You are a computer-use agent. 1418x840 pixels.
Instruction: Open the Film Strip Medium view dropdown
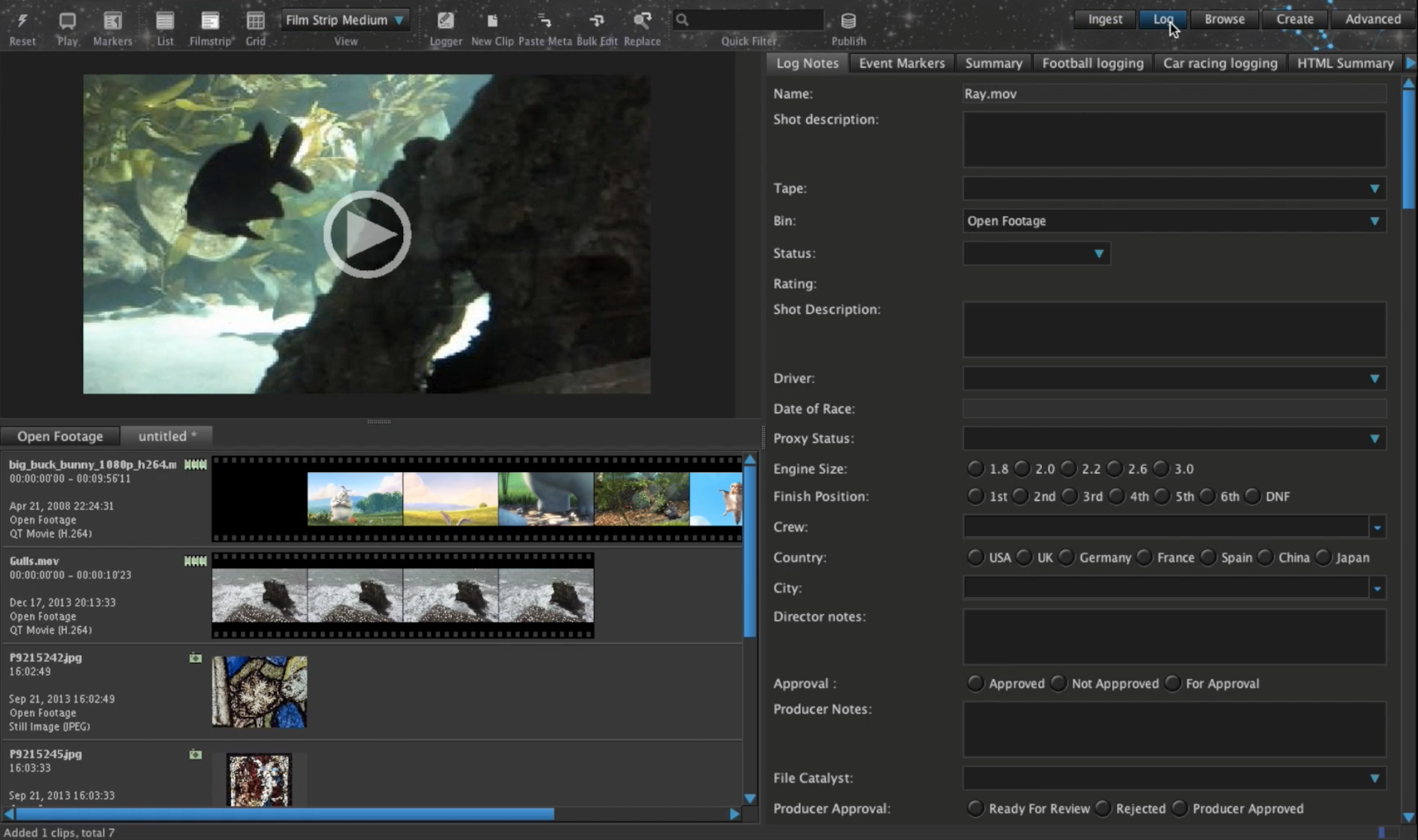pyautogui.click(x=345, y=20)
